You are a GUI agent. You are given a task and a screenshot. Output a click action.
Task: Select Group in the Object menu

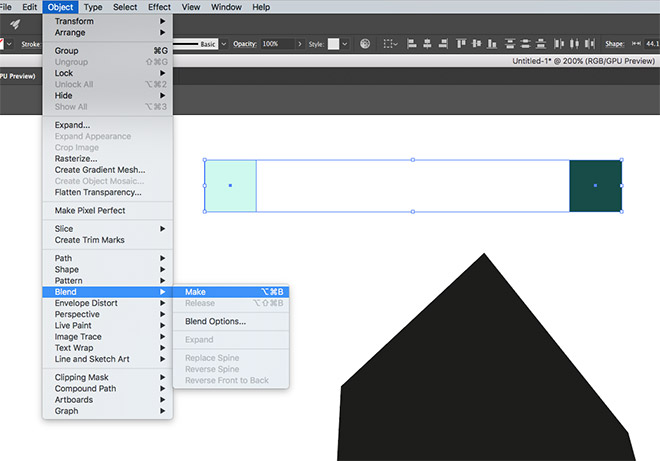[67, 51]
